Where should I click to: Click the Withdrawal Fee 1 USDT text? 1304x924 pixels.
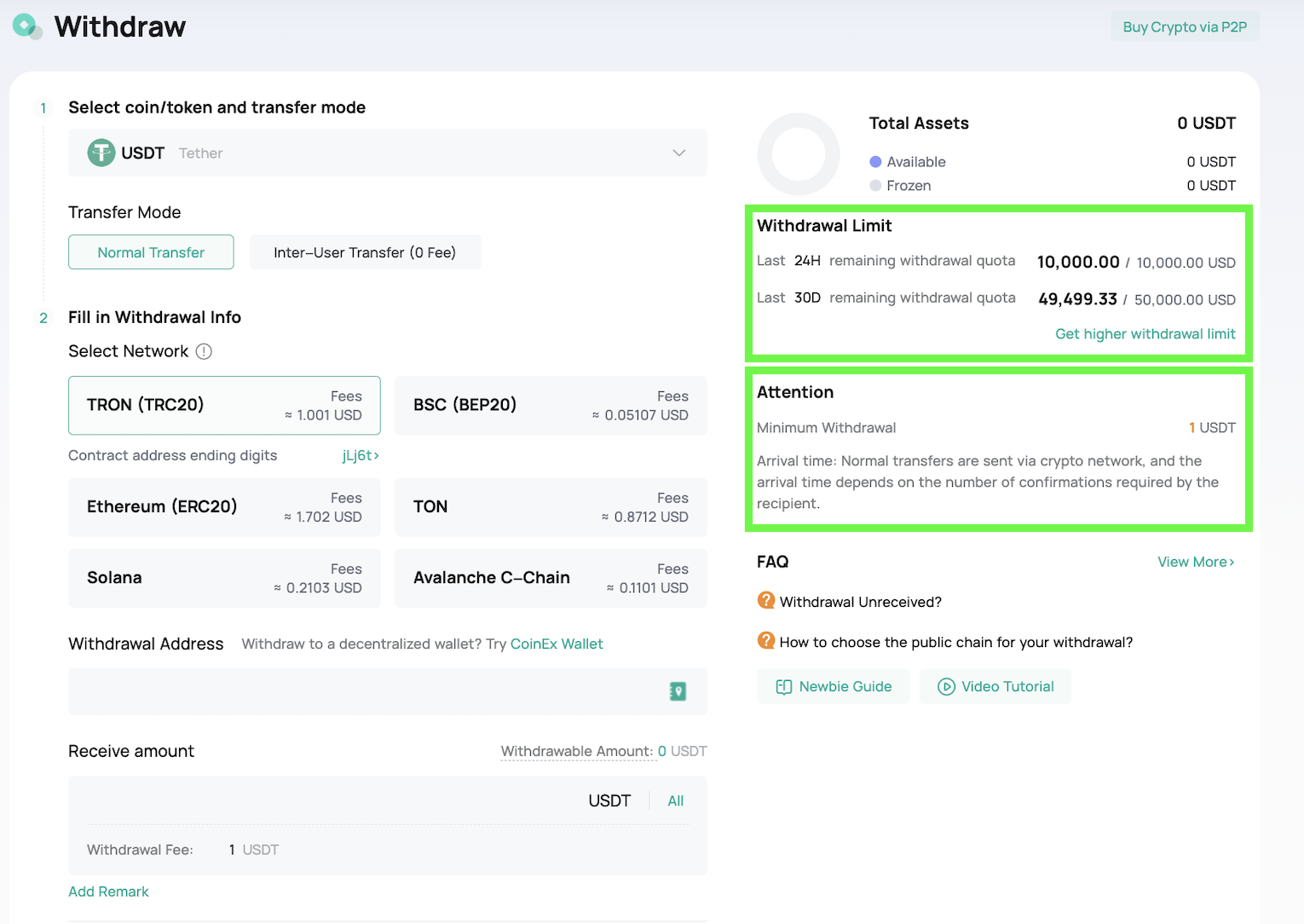pyautogui.click(x=254, y=850)
